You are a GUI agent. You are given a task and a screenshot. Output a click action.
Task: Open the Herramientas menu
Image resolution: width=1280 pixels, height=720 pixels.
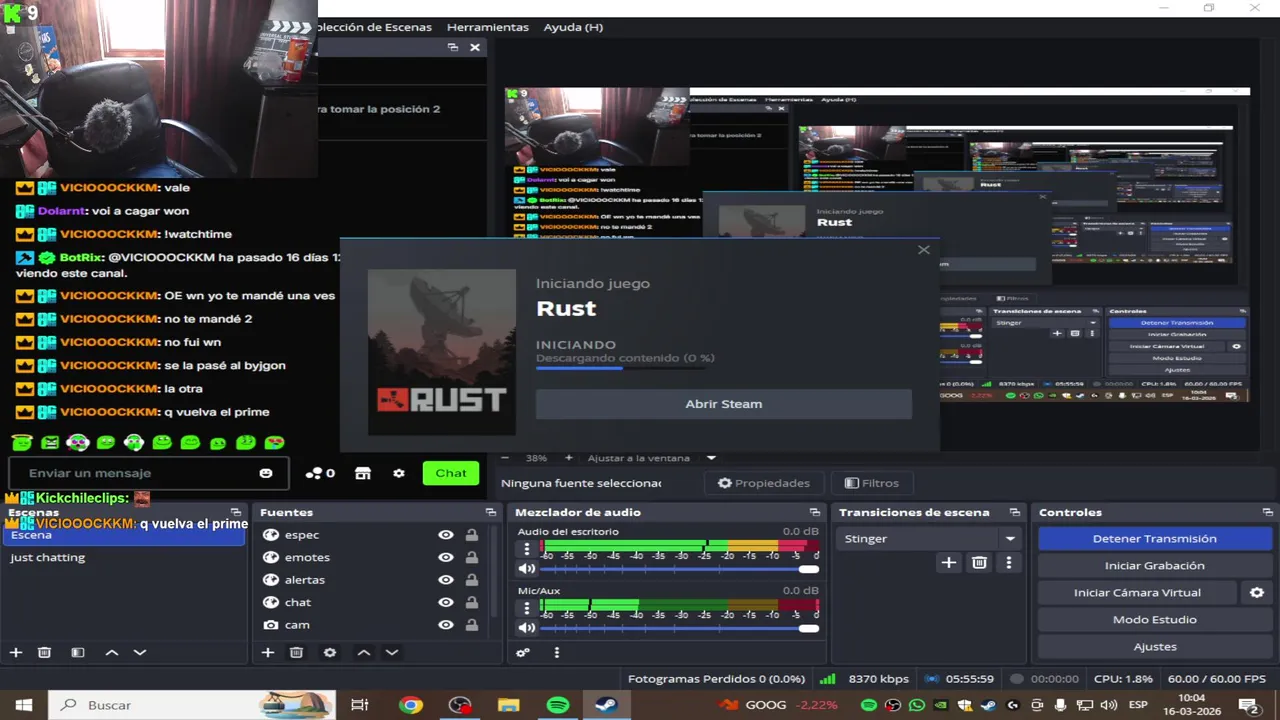coord(488,27)
